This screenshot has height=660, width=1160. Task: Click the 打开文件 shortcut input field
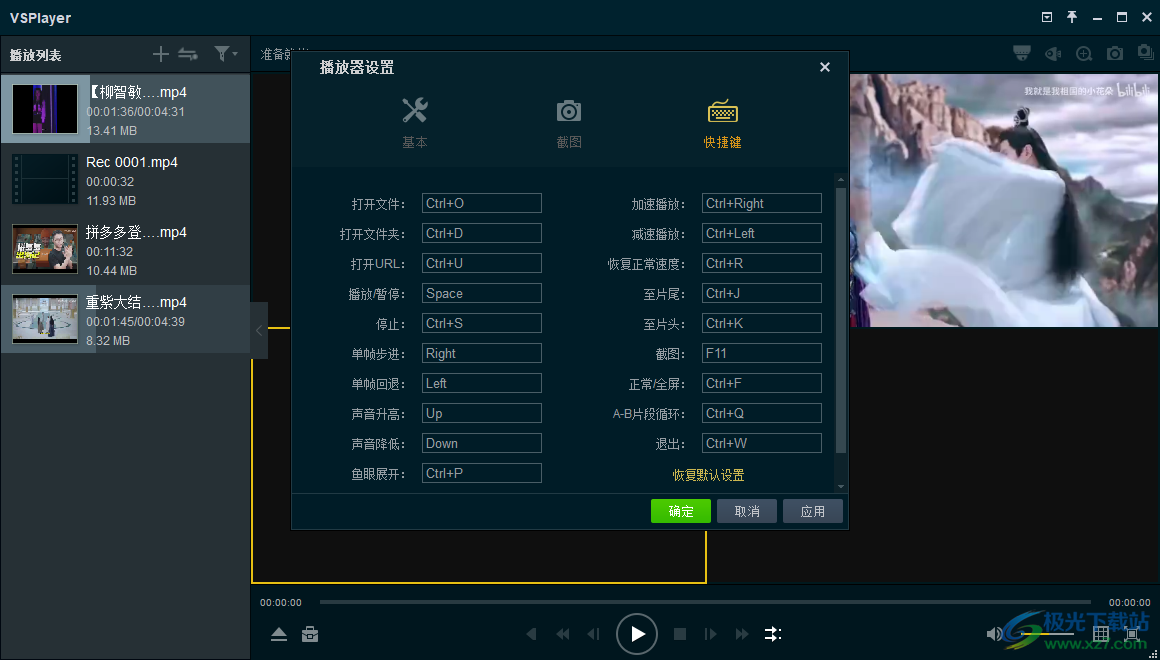coord(481,203)
